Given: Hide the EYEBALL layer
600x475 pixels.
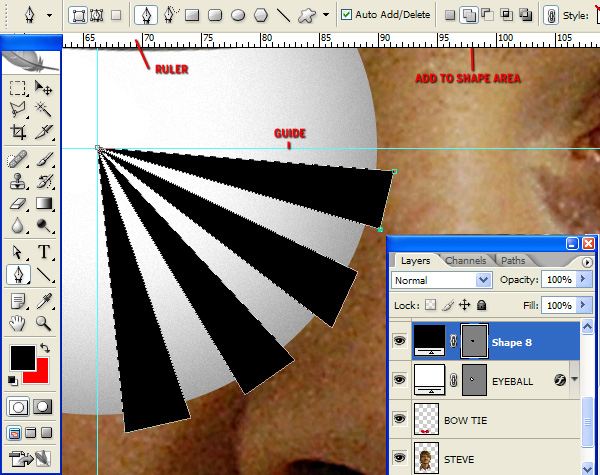Looking at the screenshot, I should 400,380.
